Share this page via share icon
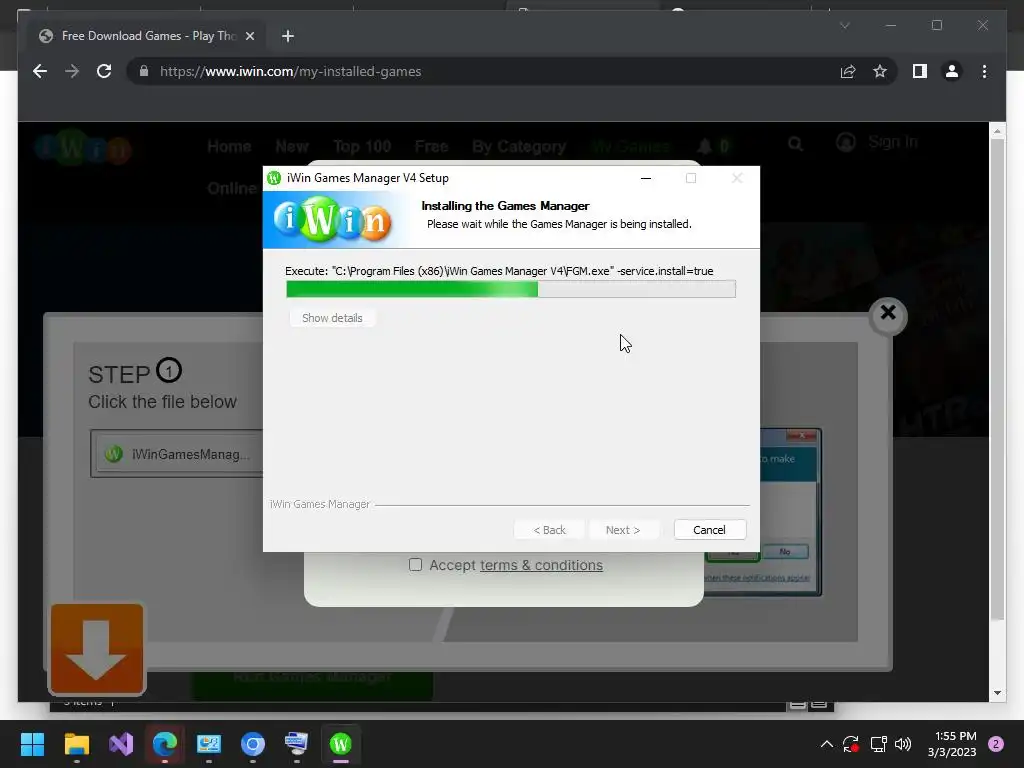Screen dimensions: 1024x768 848,71
